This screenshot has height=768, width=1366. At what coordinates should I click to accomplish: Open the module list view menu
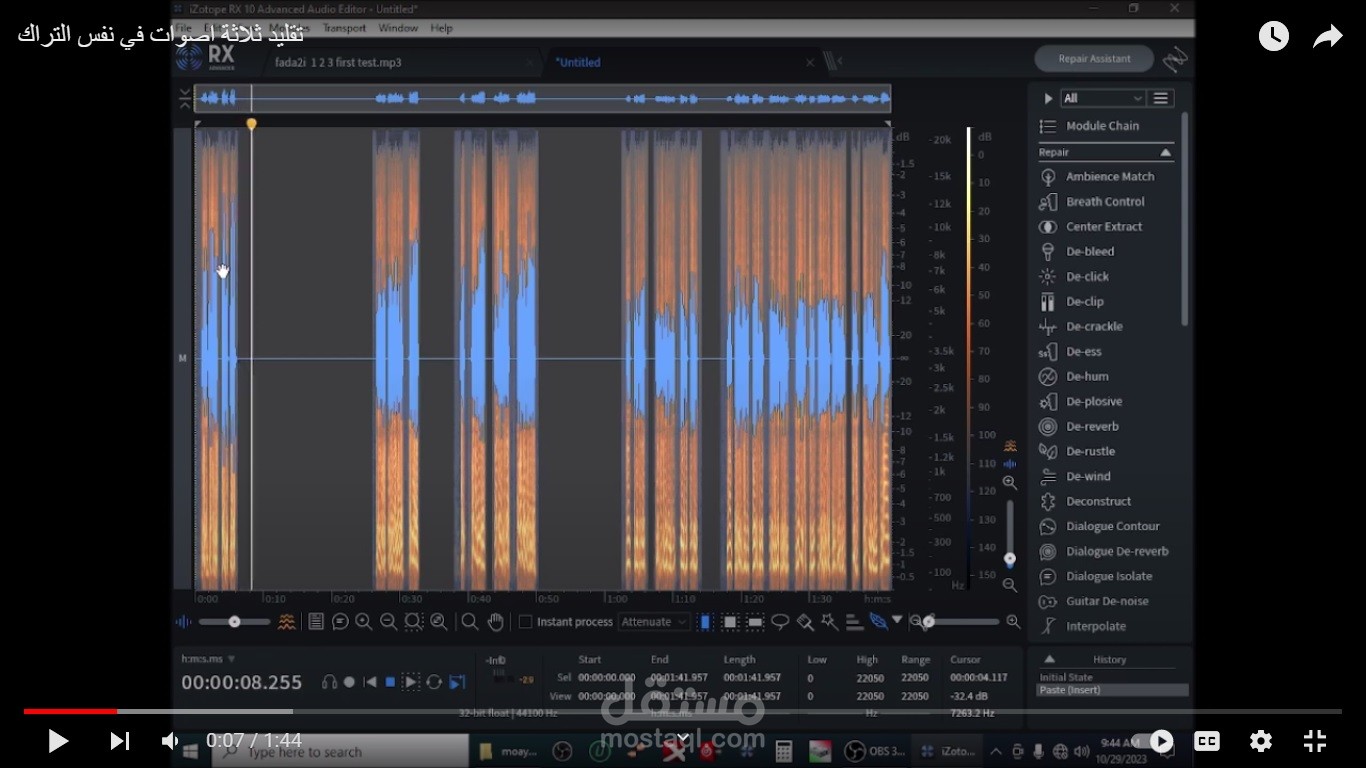point(1161,98)
